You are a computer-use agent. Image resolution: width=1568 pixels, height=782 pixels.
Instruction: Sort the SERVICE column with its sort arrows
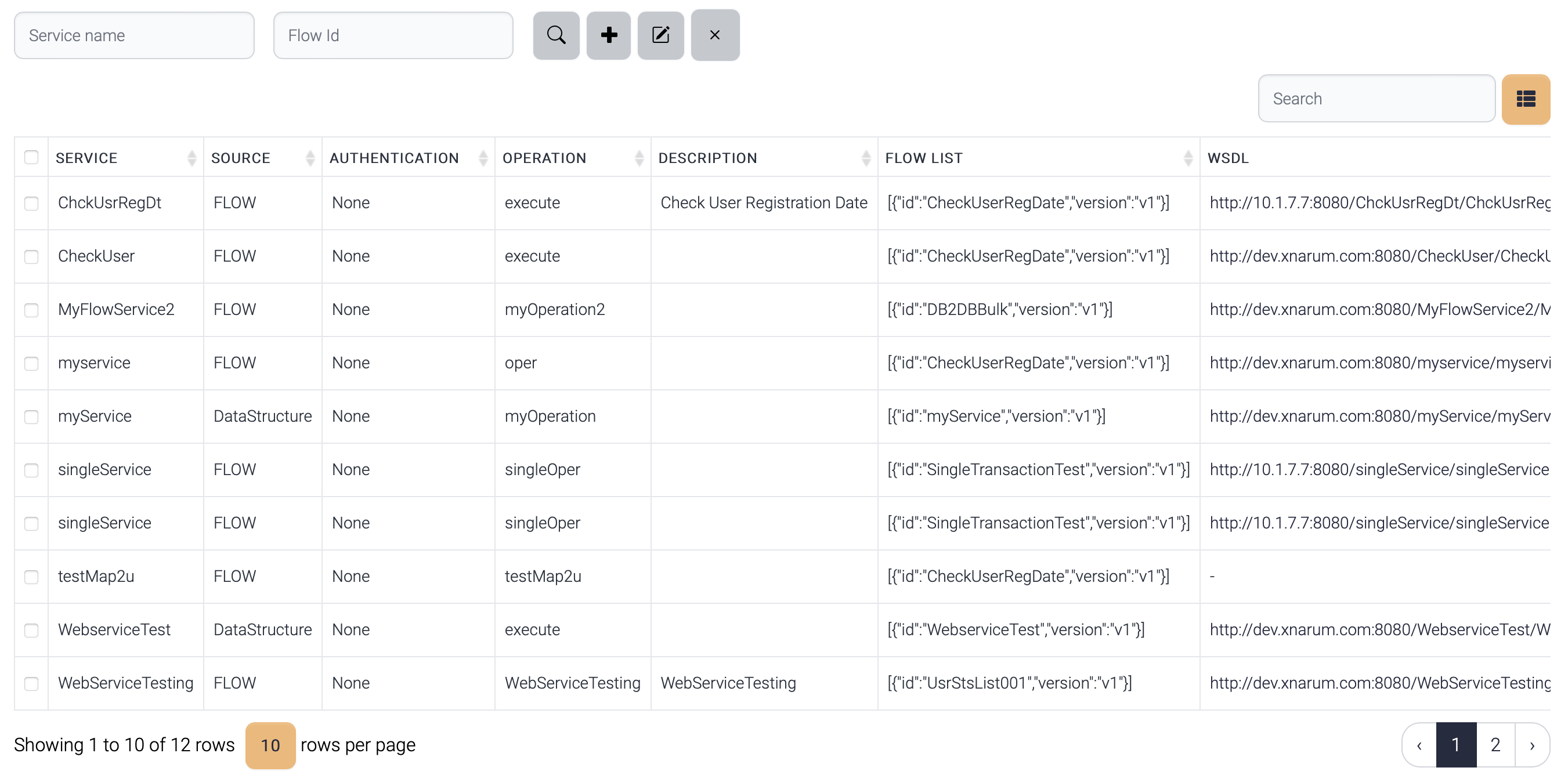(x=192, y=158)
